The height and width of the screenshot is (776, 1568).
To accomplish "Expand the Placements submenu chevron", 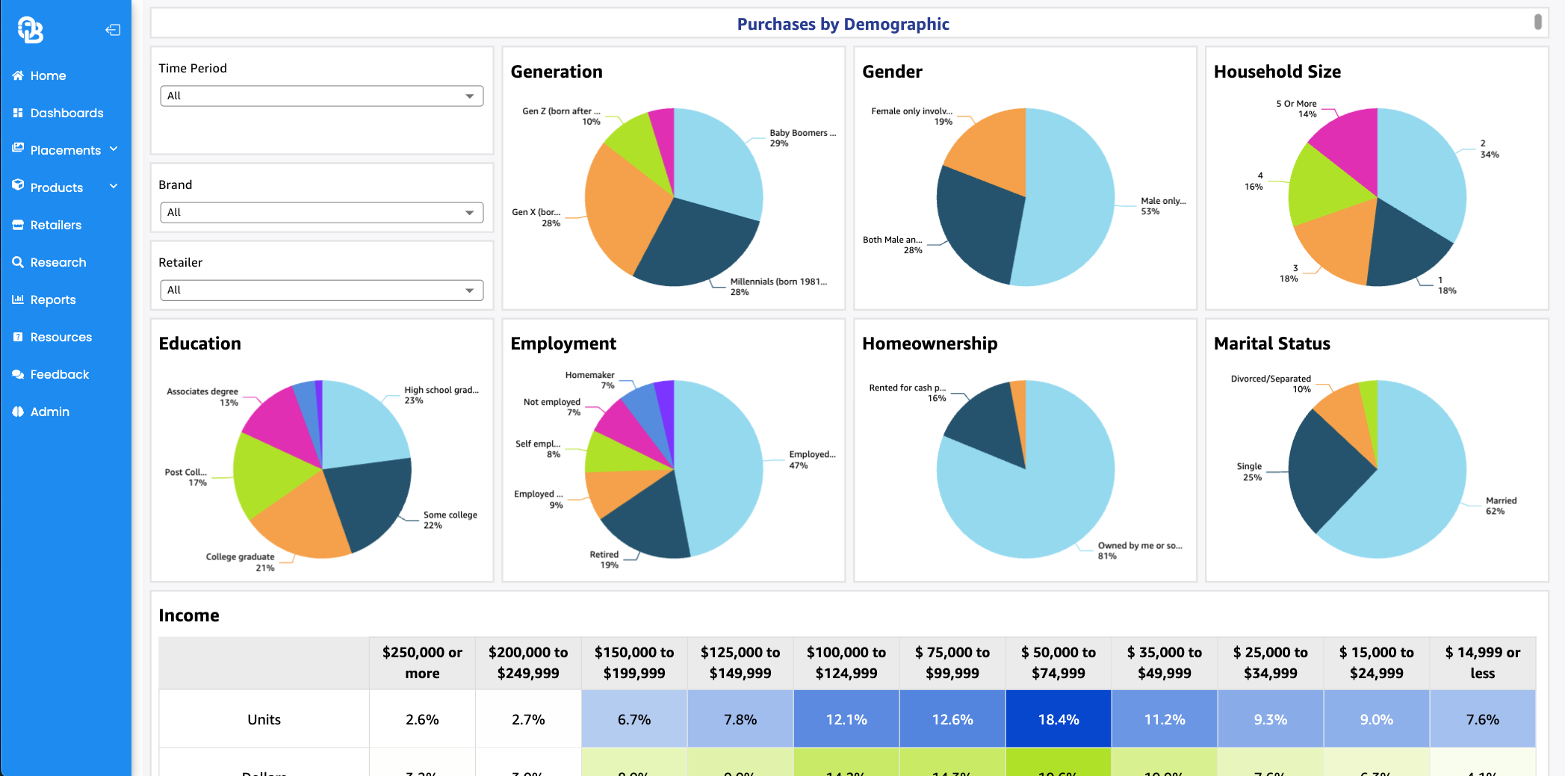I will coord(114,149).
